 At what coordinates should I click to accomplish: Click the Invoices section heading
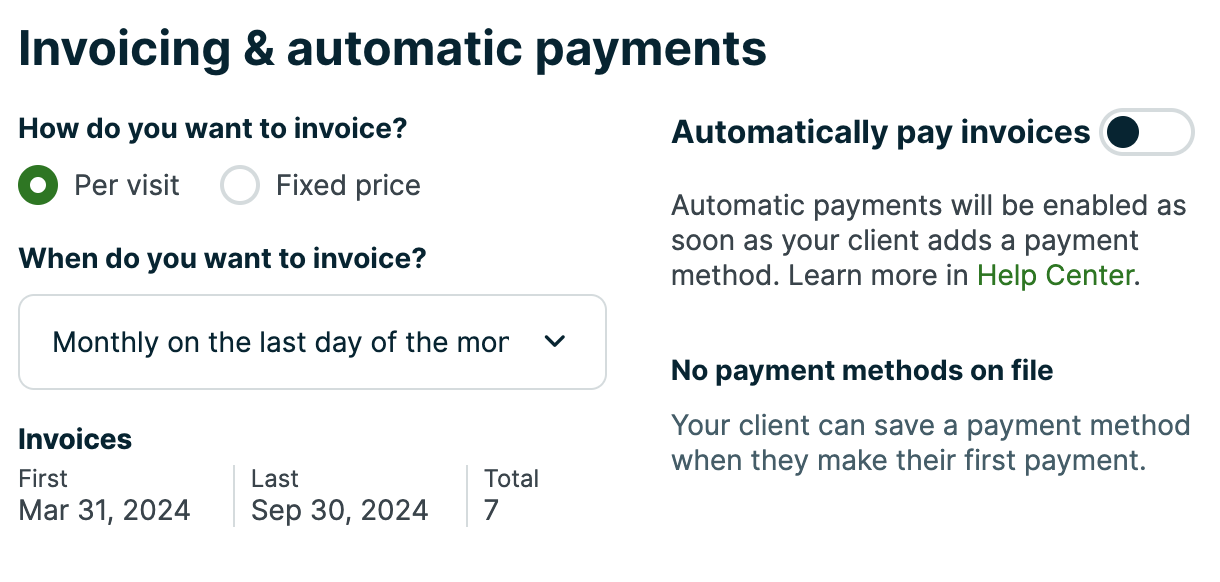75,439
